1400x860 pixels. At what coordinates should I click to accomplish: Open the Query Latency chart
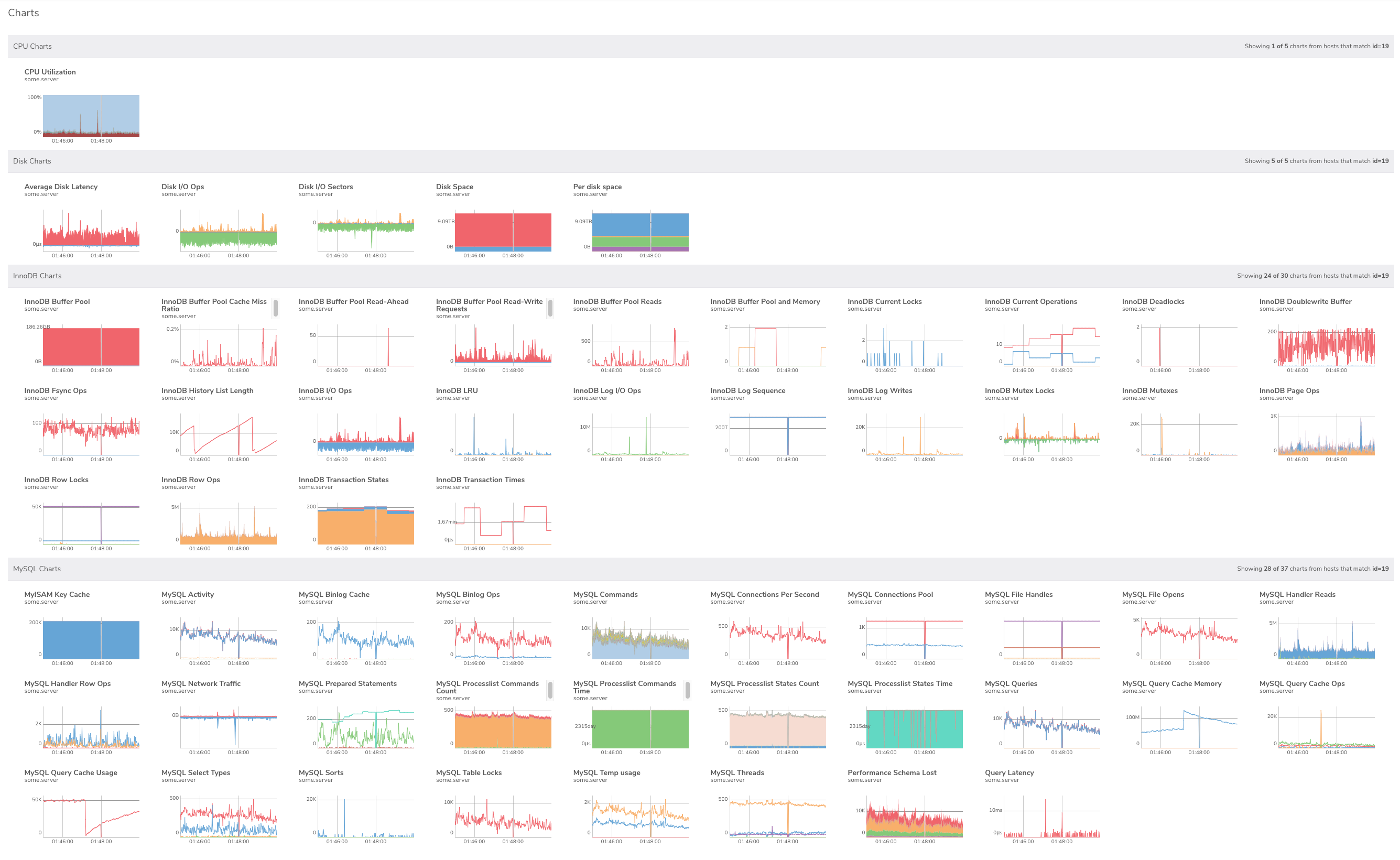click(x=1009, y=772)
